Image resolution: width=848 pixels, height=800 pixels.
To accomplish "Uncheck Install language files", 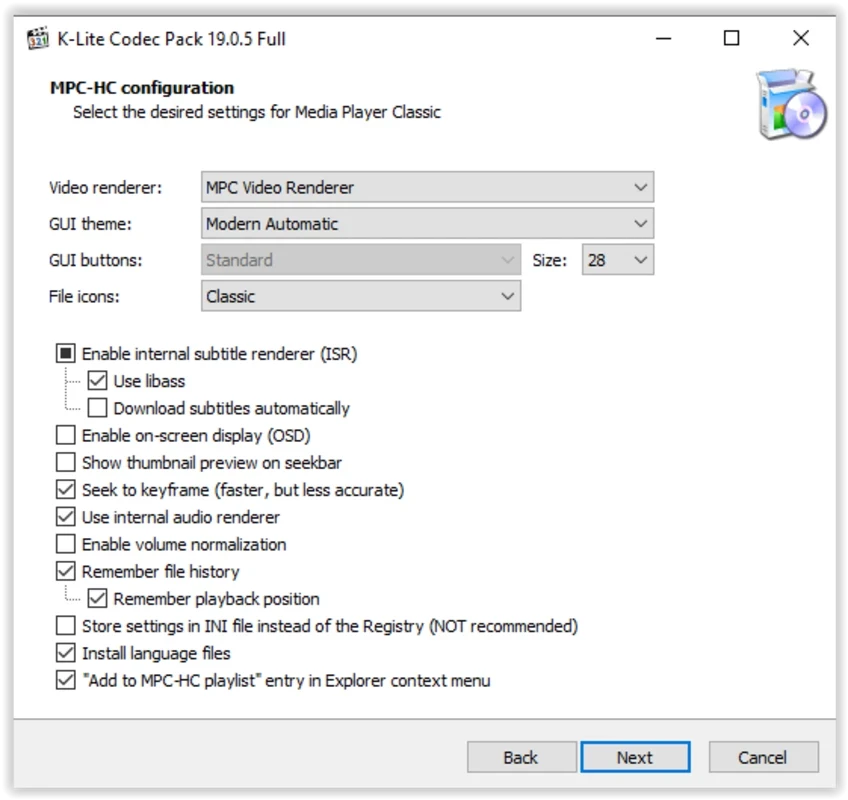I will 66,653.
